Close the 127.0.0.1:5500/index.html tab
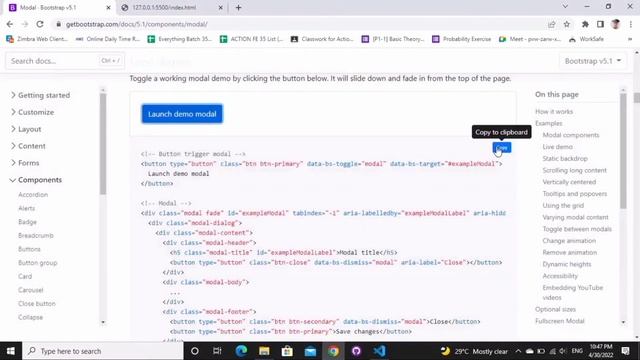This screenshot has height=360, width=640. (x=220, y=7)
